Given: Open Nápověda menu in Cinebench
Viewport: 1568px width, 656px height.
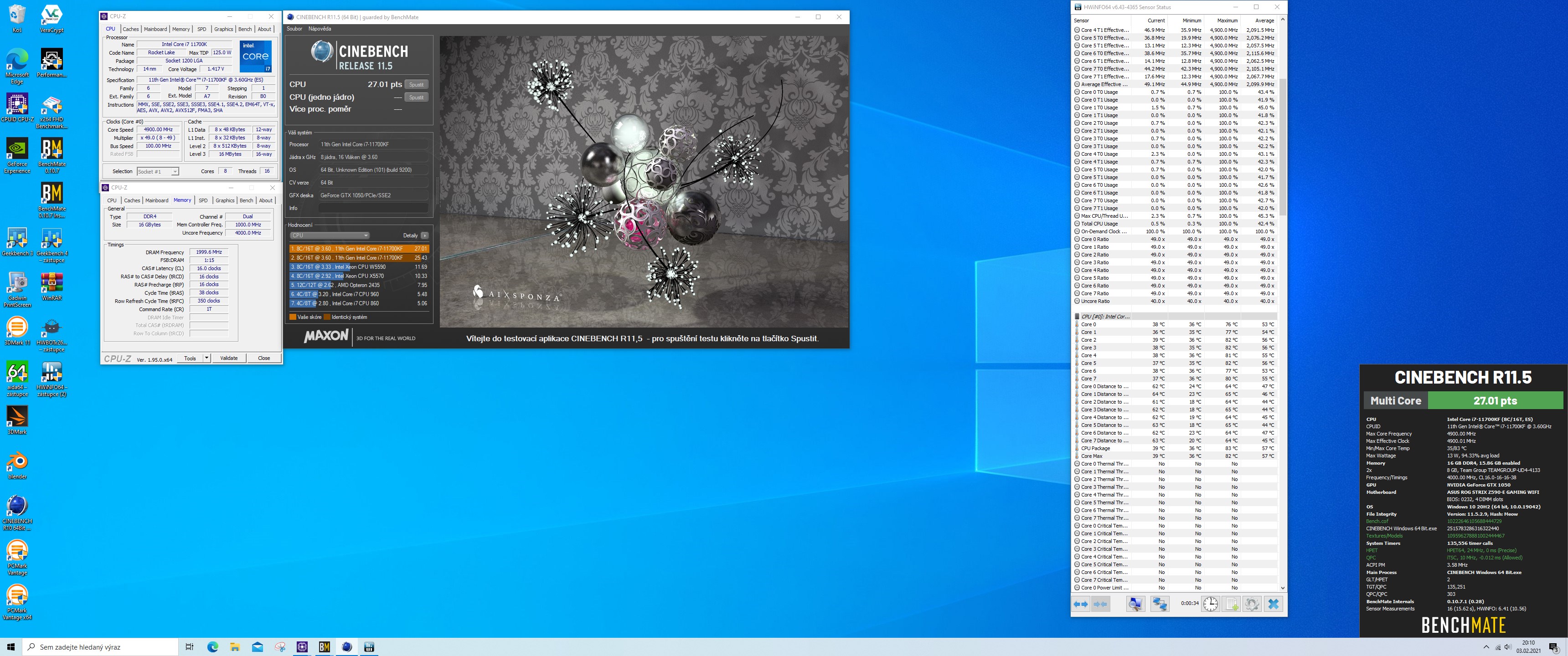Looking at the screenshot, I should [320, 29].
